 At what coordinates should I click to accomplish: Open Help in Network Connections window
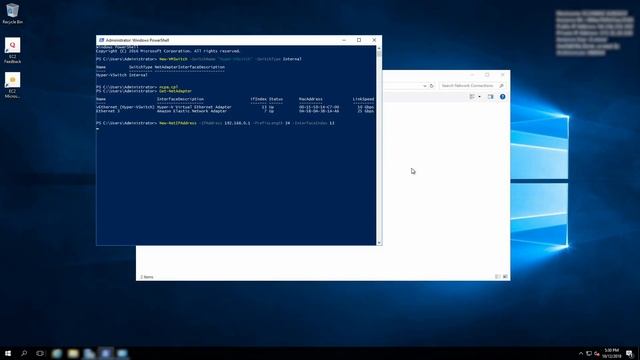pyautogui.click(x=502, y=97)
